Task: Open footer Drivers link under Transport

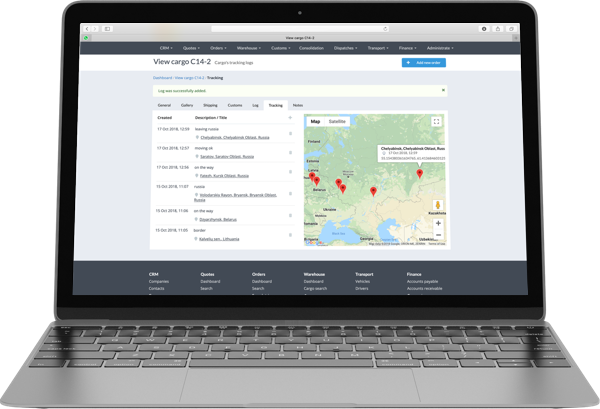Action: pyautogui.click(x=362, y=288)
